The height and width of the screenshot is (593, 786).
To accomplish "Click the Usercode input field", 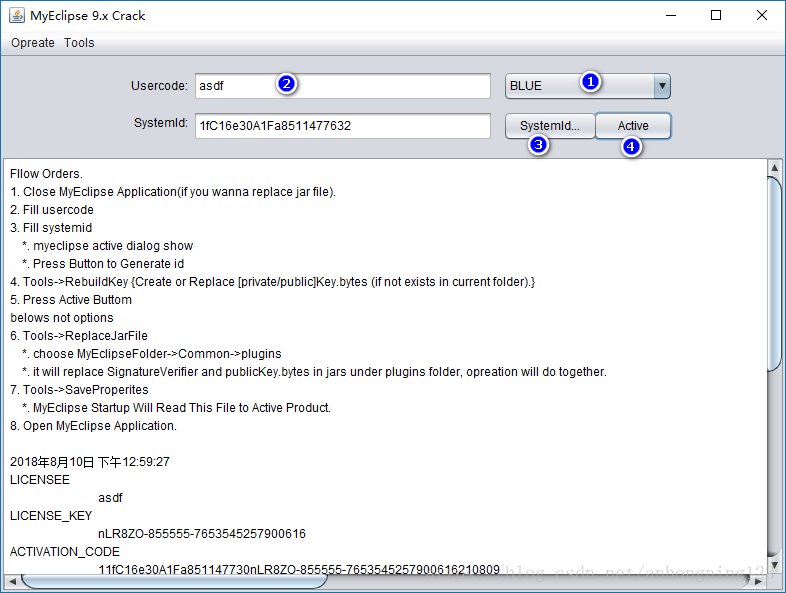I will (343, 86).
